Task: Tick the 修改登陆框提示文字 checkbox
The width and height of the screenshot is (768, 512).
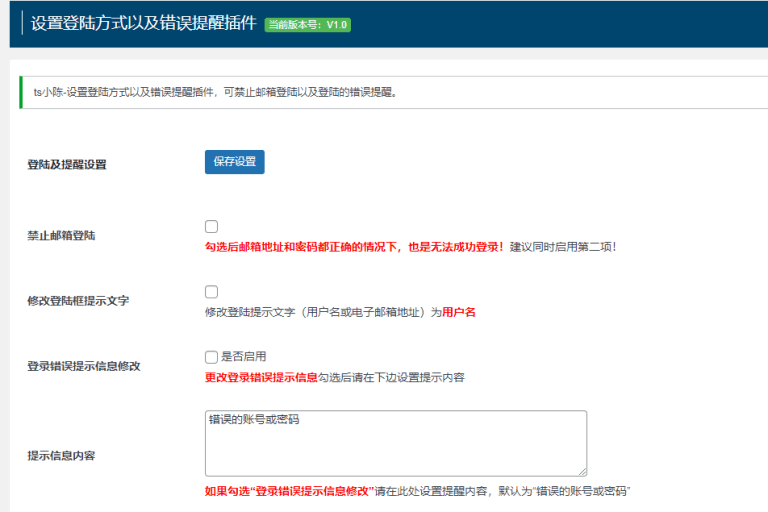Action: [x=212, y=292]
